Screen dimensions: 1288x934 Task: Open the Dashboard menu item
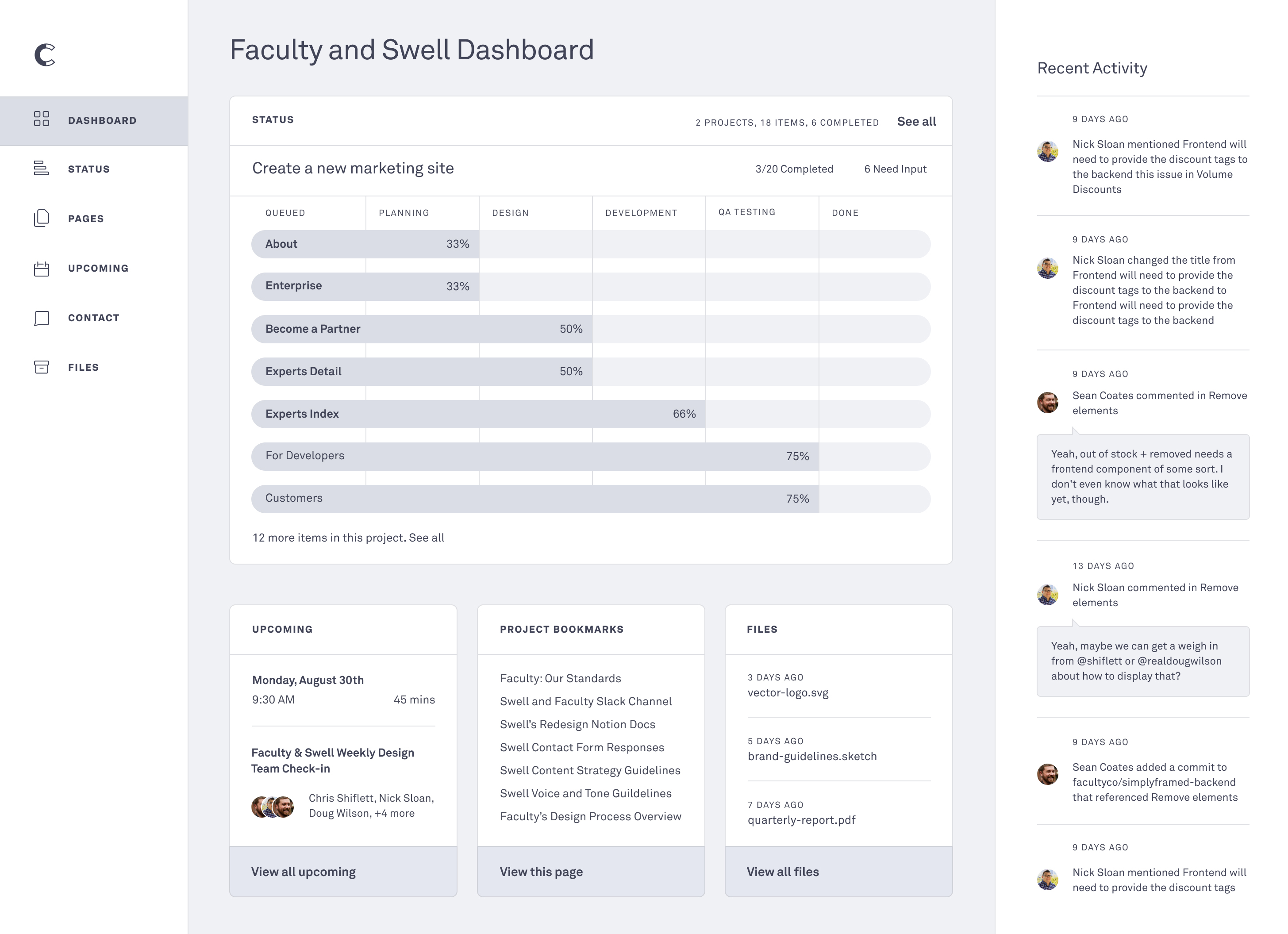(94, 120)
